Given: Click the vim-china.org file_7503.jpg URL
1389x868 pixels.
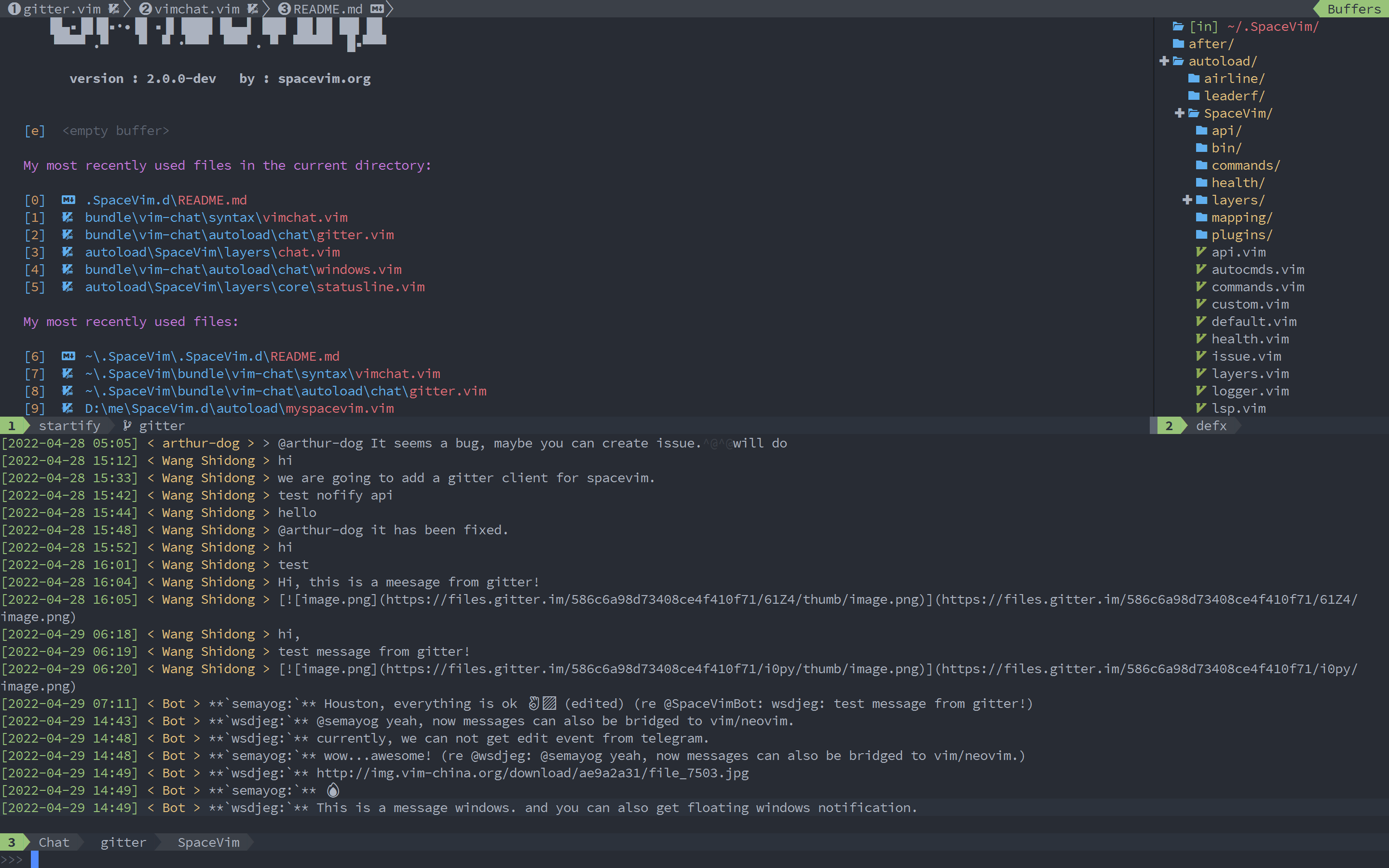Looking at the screenshot, I should pos(532,773).
